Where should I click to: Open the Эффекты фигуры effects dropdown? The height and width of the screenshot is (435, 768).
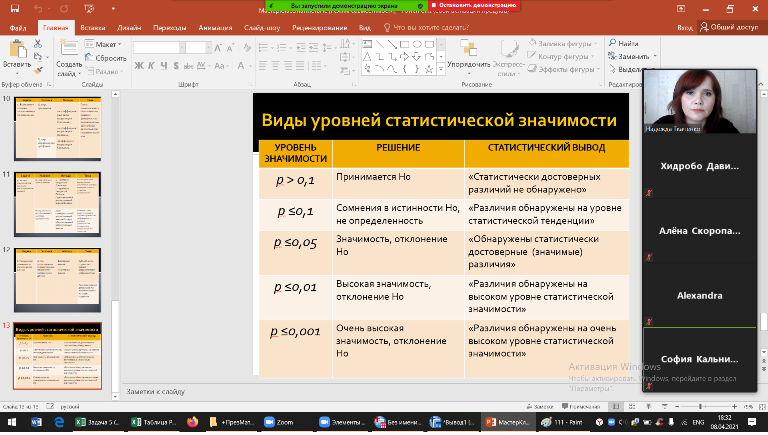tap(570, 70)
